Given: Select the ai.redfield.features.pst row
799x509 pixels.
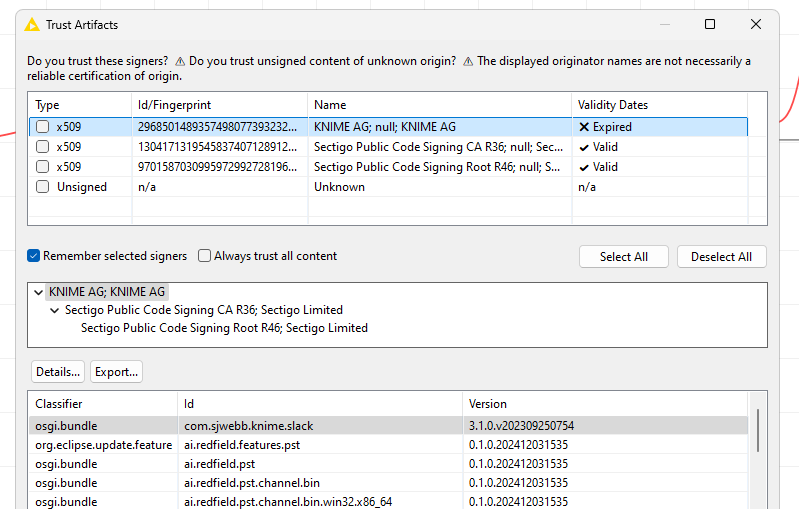Looking at the screenshot, I should [x=388, y=445].
